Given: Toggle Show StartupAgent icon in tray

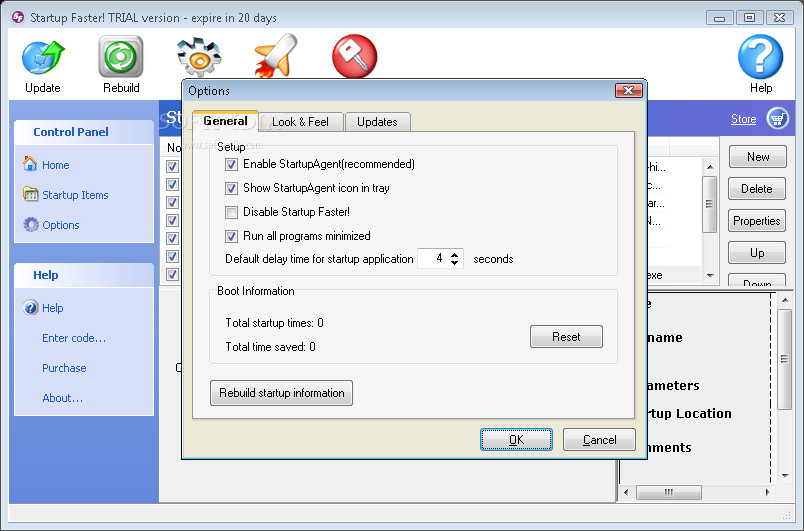Looking at the screenshot, I should tap(231, 188).
